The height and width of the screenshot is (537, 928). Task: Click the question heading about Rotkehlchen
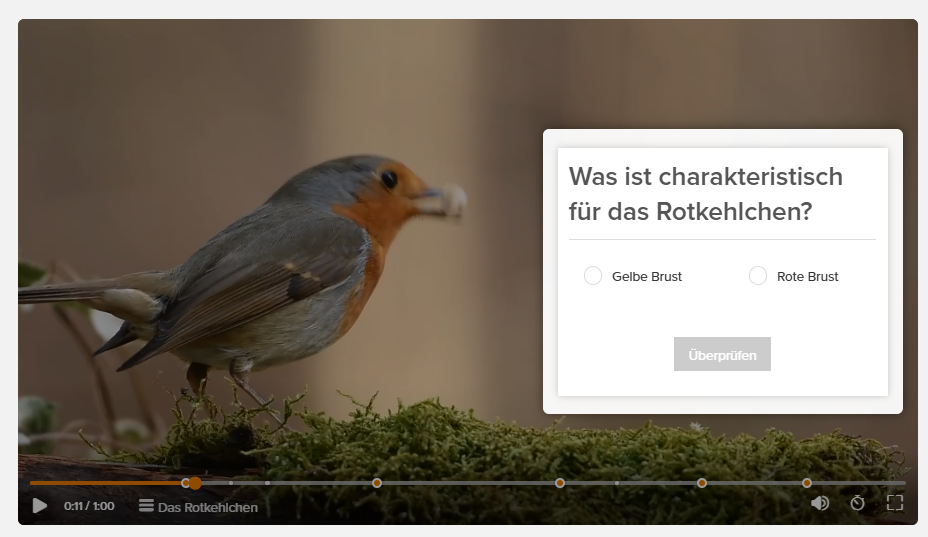tap(705, 194)
